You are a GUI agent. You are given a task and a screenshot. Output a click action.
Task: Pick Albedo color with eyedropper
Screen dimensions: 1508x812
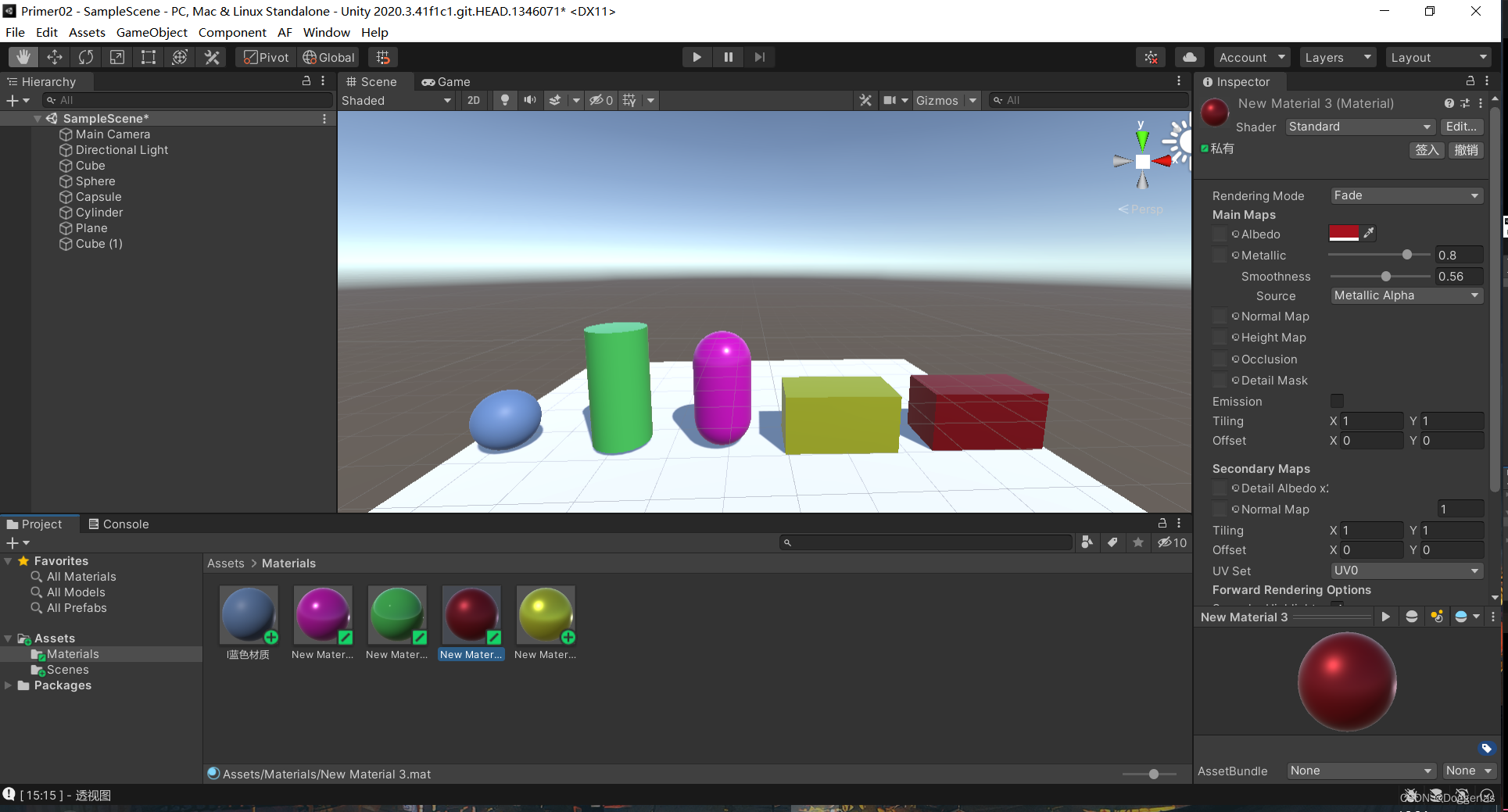pos(1368,233)
